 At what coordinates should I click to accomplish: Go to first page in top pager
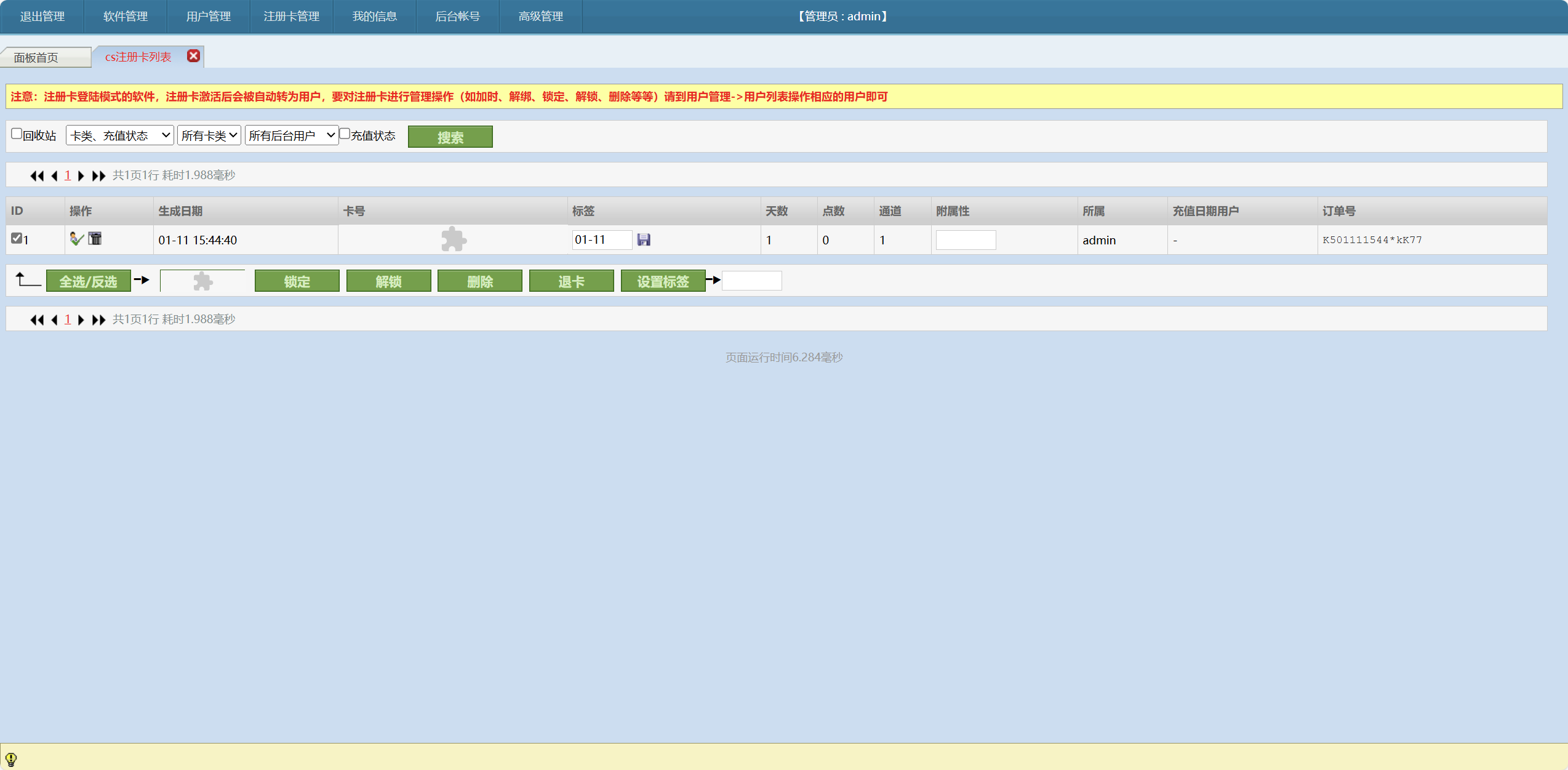coord(37,176)
